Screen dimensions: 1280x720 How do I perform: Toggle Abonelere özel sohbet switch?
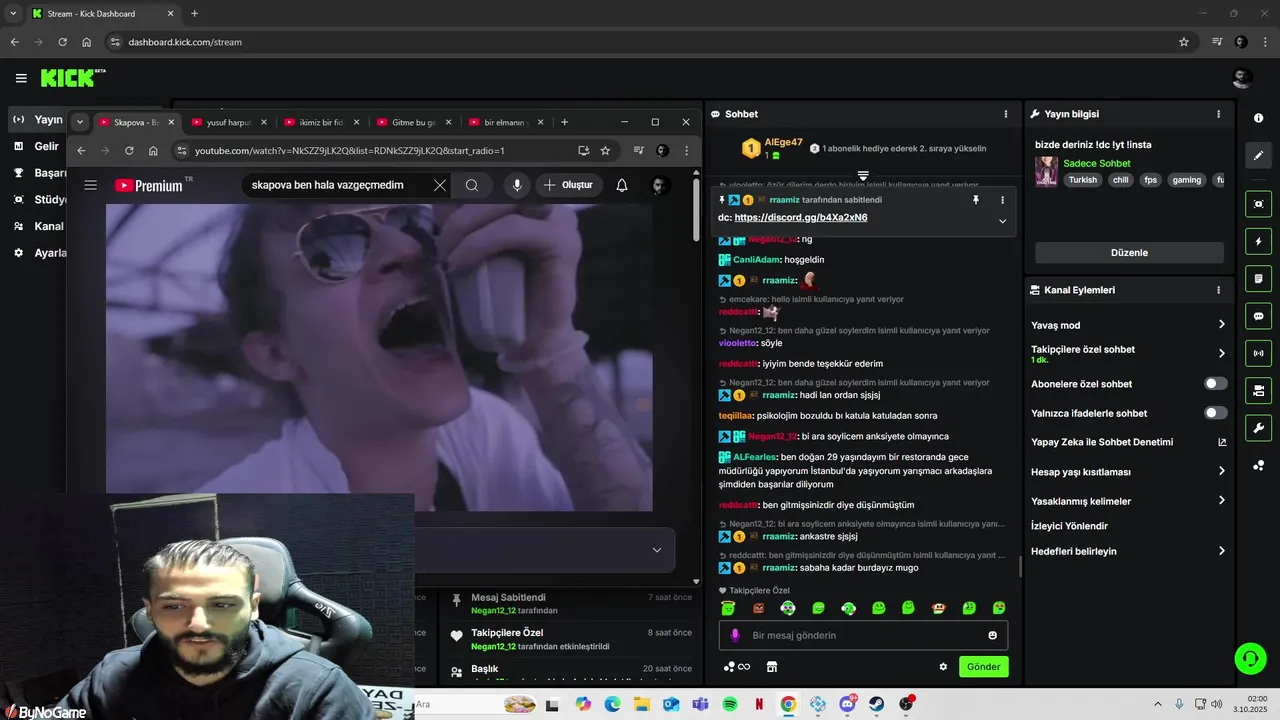click(1216, 384)
